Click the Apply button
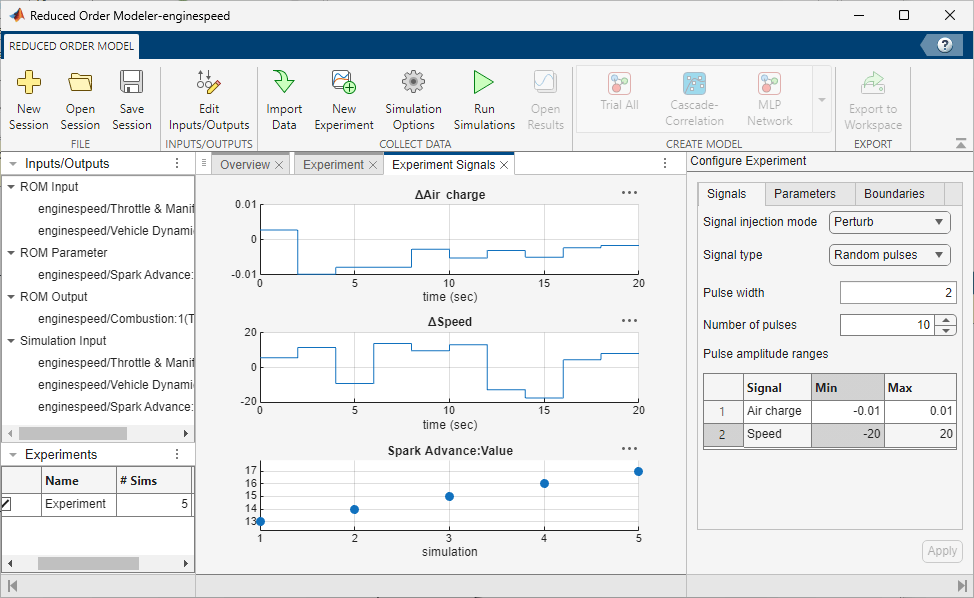The width and height of the screenshot is (974, 598). 941,551
